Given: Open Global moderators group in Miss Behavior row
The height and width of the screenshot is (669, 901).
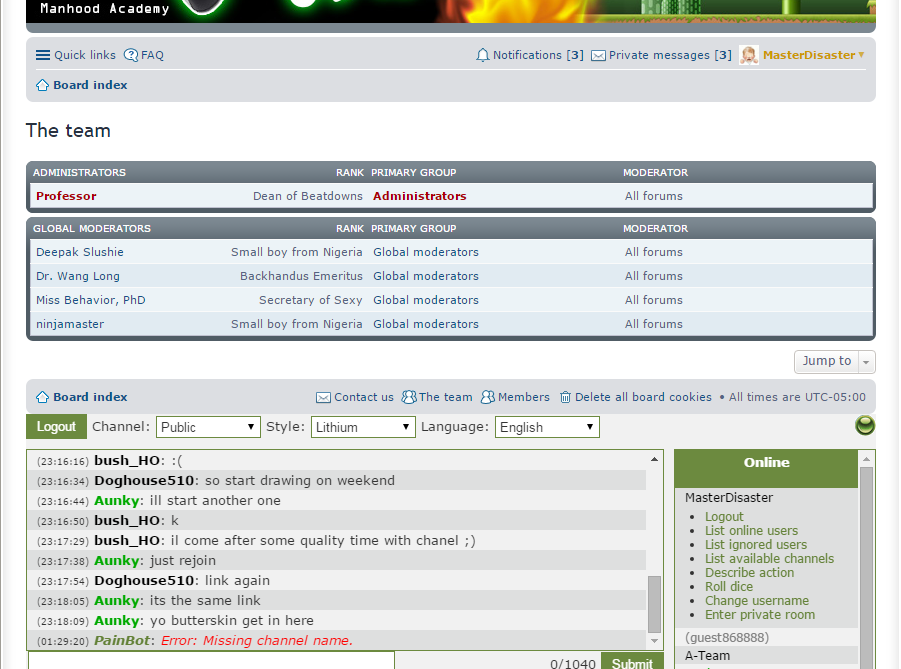Looking at the screenshot, I should coord(426,301).
